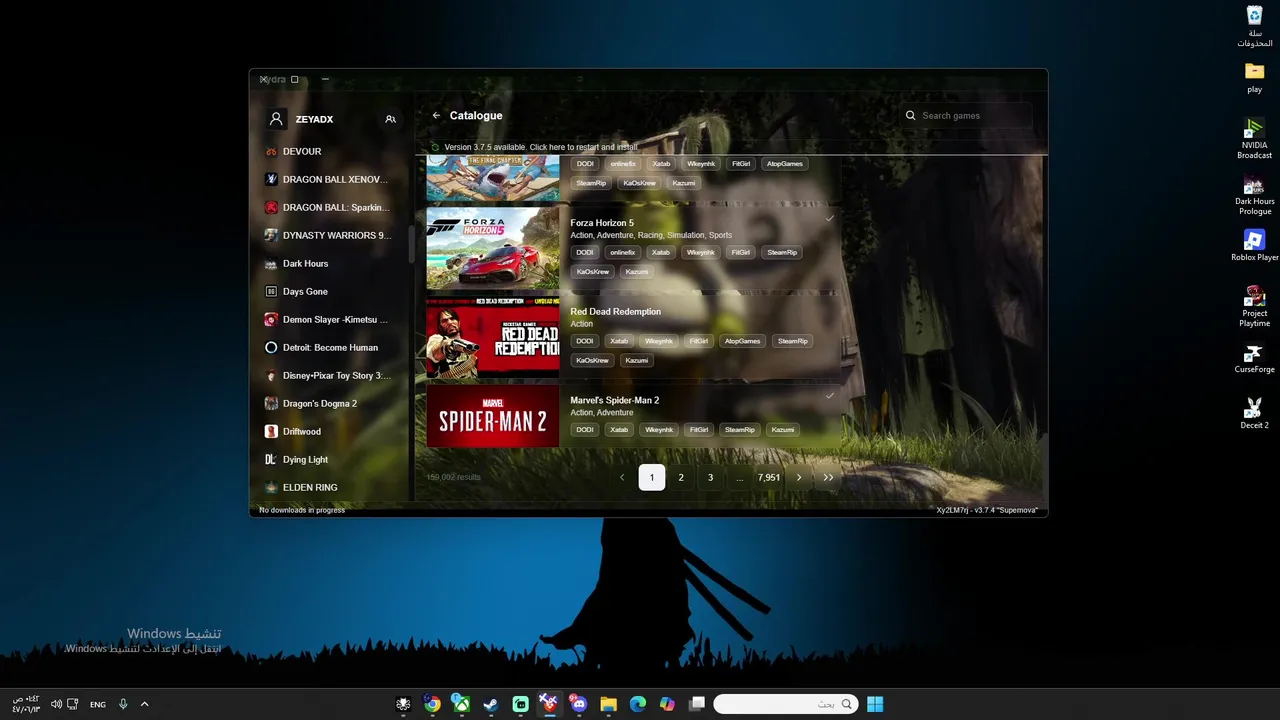Click the Forza Horizon 5 title
This screenshot has height=720, width=1280.
pos(602,223)
